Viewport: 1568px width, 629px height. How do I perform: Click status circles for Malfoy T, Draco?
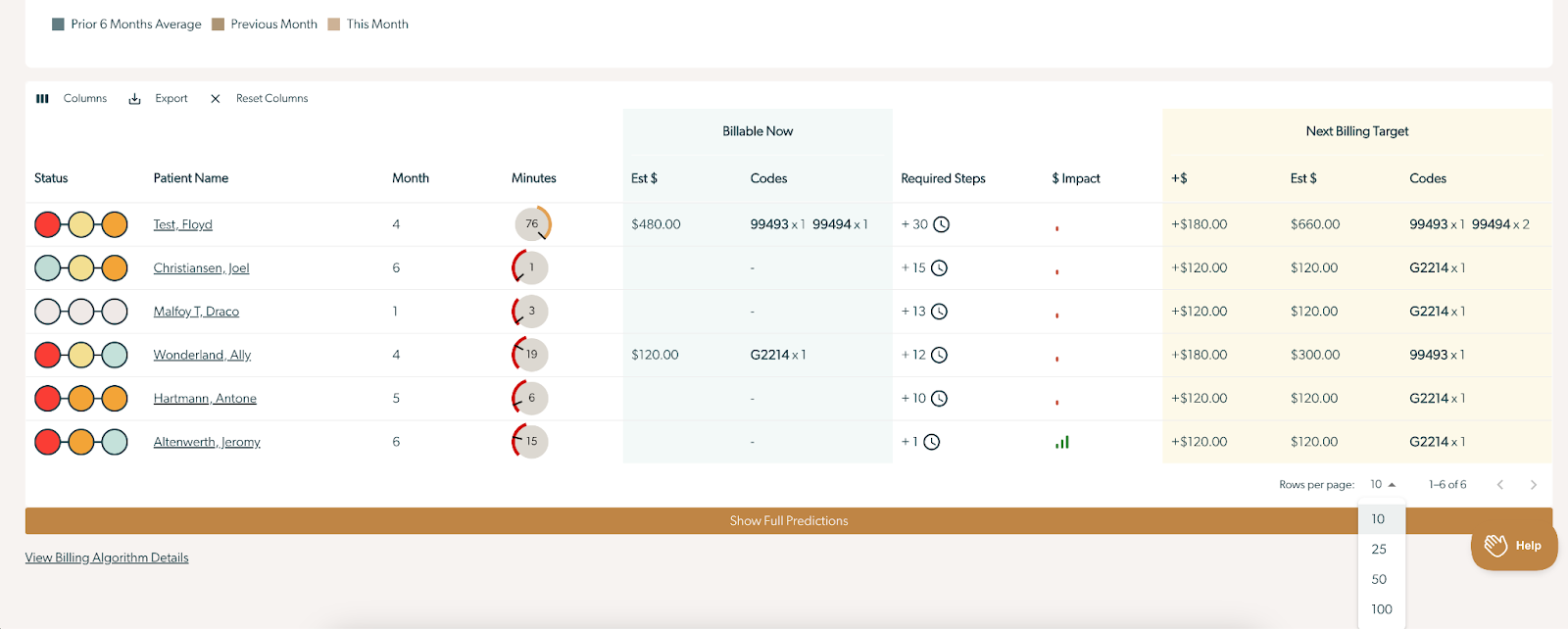coord(81,312)
